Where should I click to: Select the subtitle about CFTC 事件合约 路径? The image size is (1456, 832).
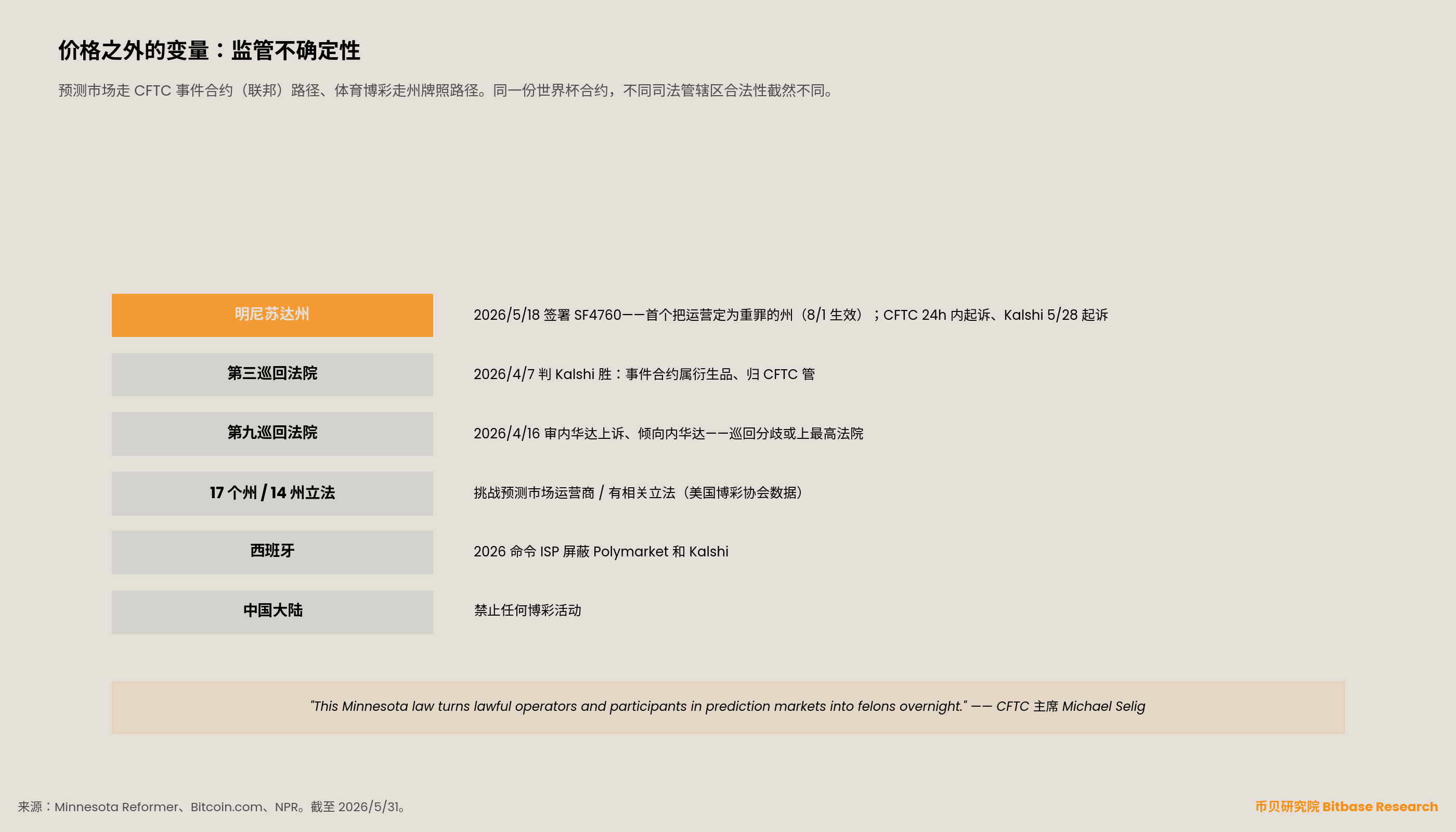(x=447, y=90)
